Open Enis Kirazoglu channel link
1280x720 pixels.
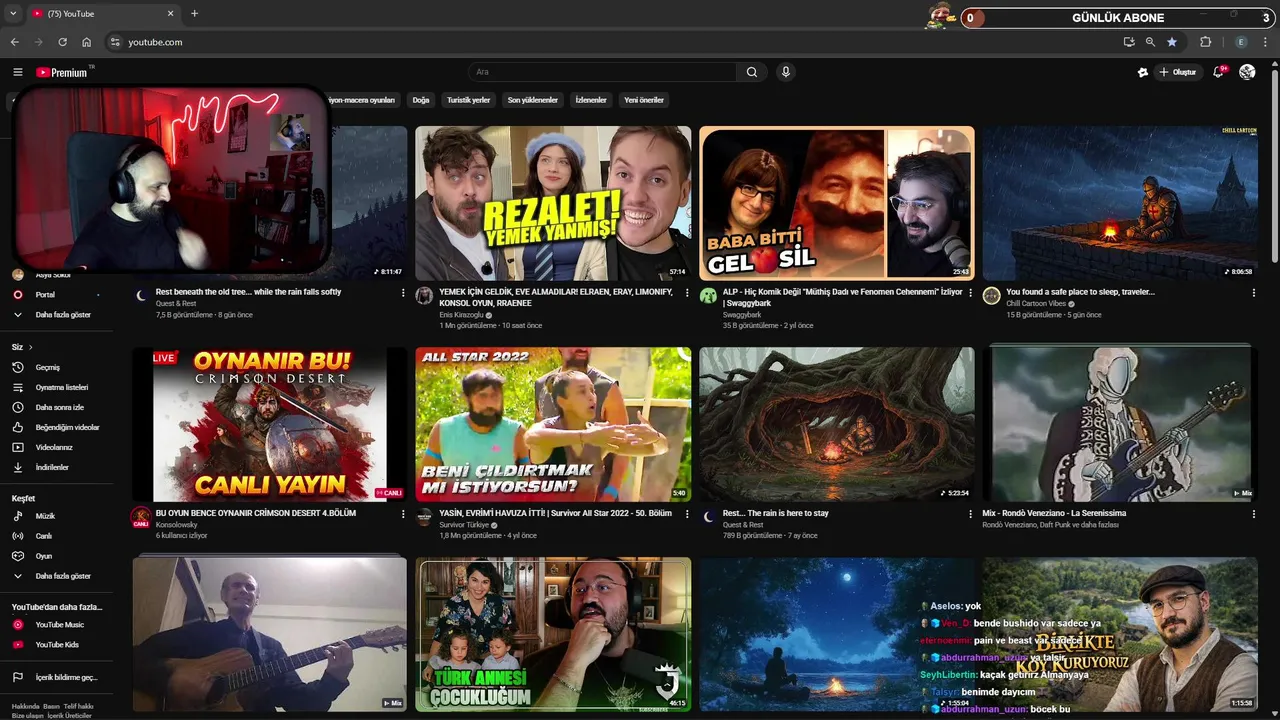tap(461, 315)
